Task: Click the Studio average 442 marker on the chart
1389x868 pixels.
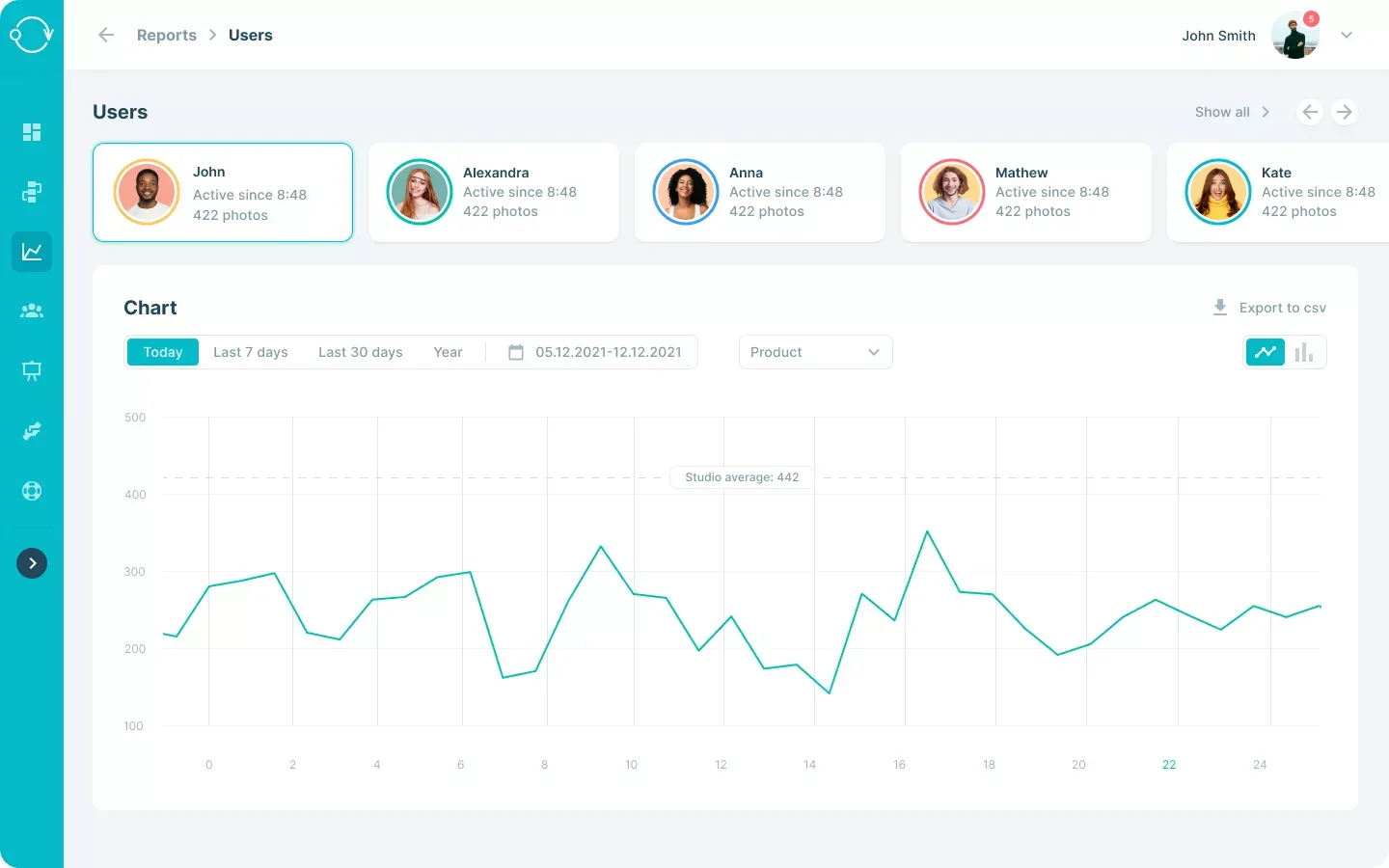Action: pos(740,476)
